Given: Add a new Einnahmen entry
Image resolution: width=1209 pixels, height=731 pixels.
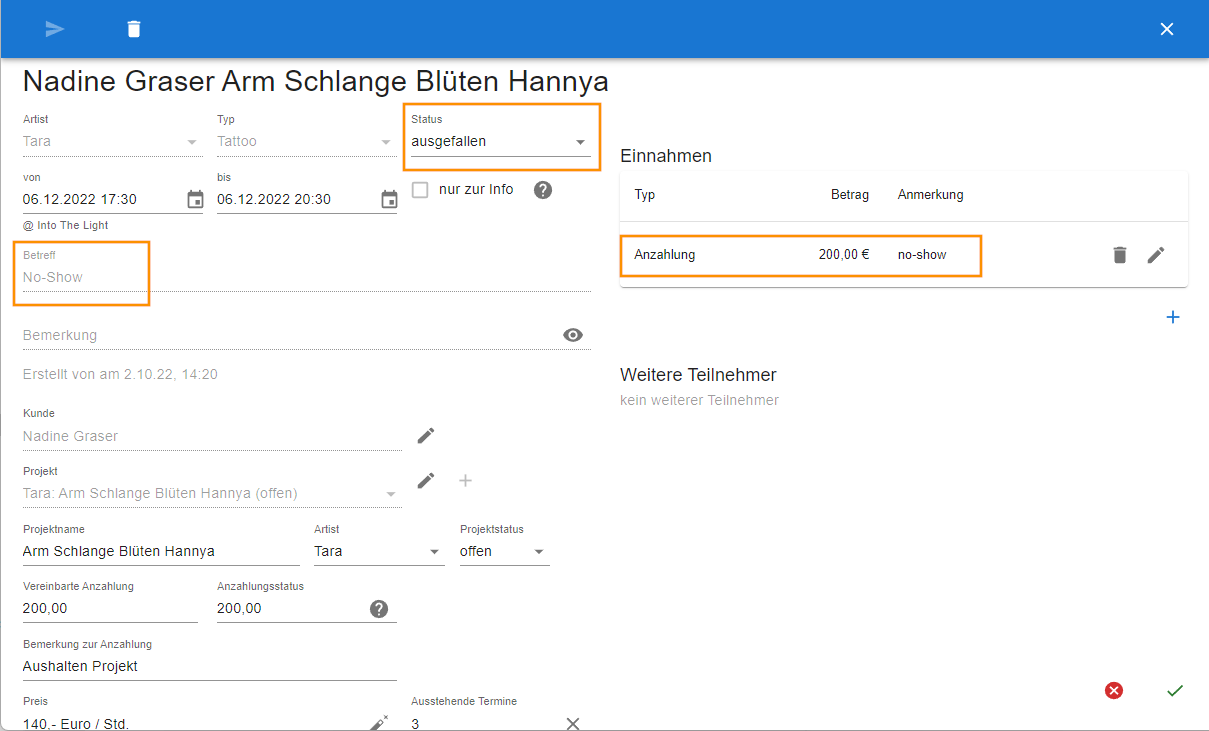Looking at the screenshot, I should (x=1173, y=317).
